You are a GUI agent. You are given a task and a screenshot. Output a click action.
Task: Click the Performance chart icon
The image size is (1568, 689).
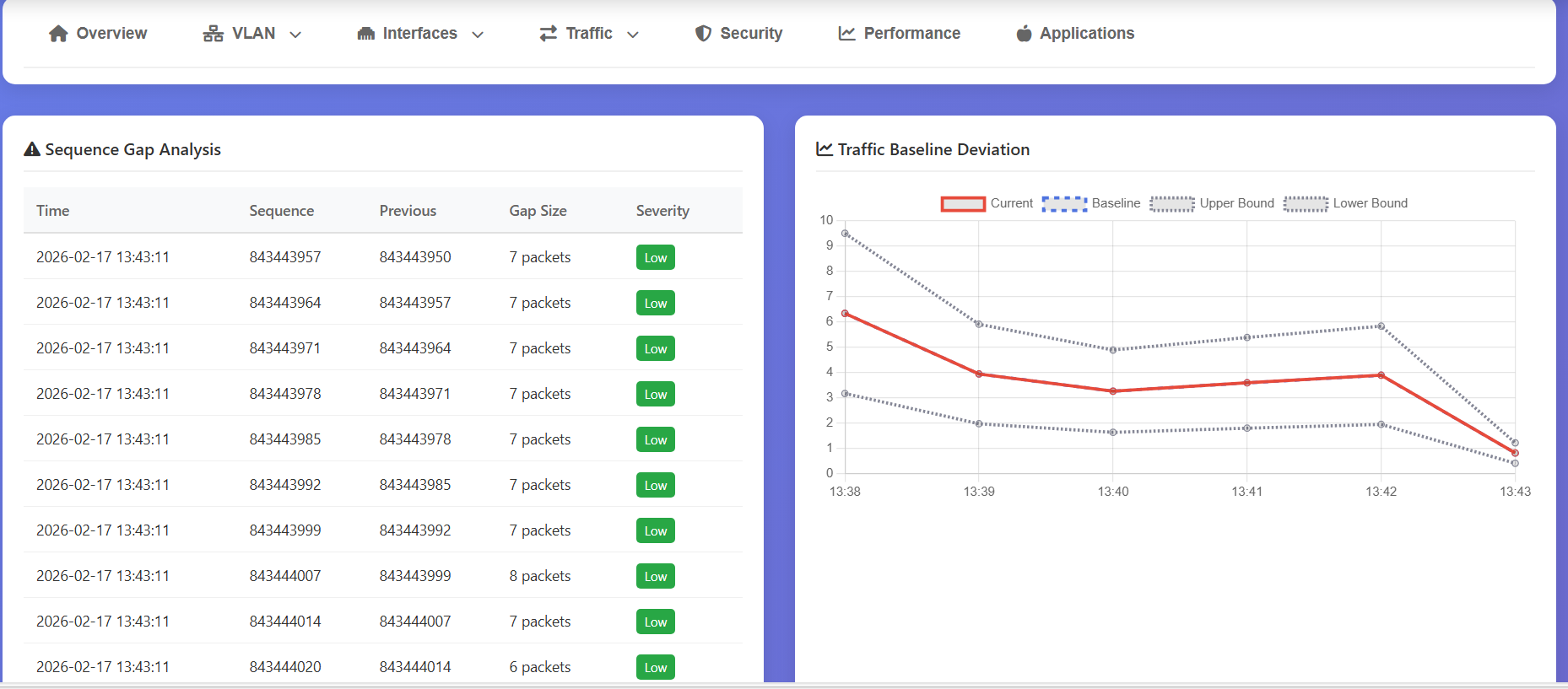pyautogui.click(x=846, y=34)
